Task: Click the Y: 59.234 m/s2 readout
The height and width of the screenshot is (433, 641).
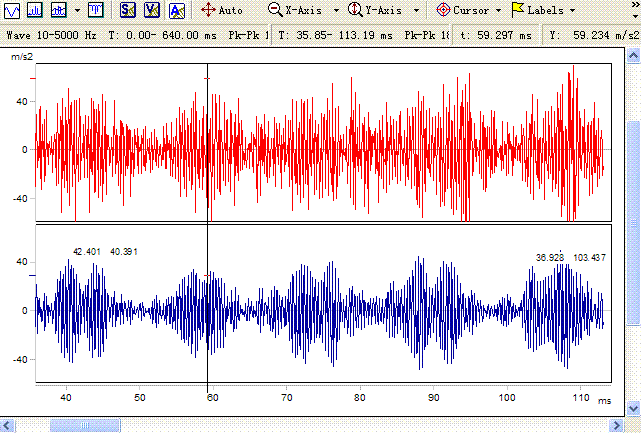Action: coord(594,36)
